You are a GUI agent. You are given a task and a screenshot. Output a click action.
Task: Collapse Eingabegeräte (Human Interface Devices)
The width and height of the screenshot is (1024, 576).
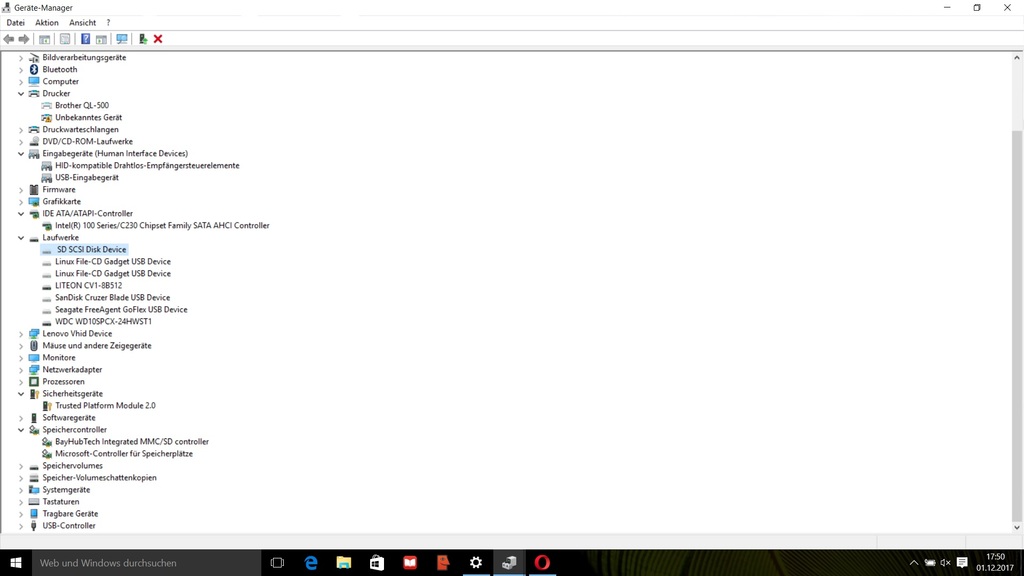pos(21,153)
